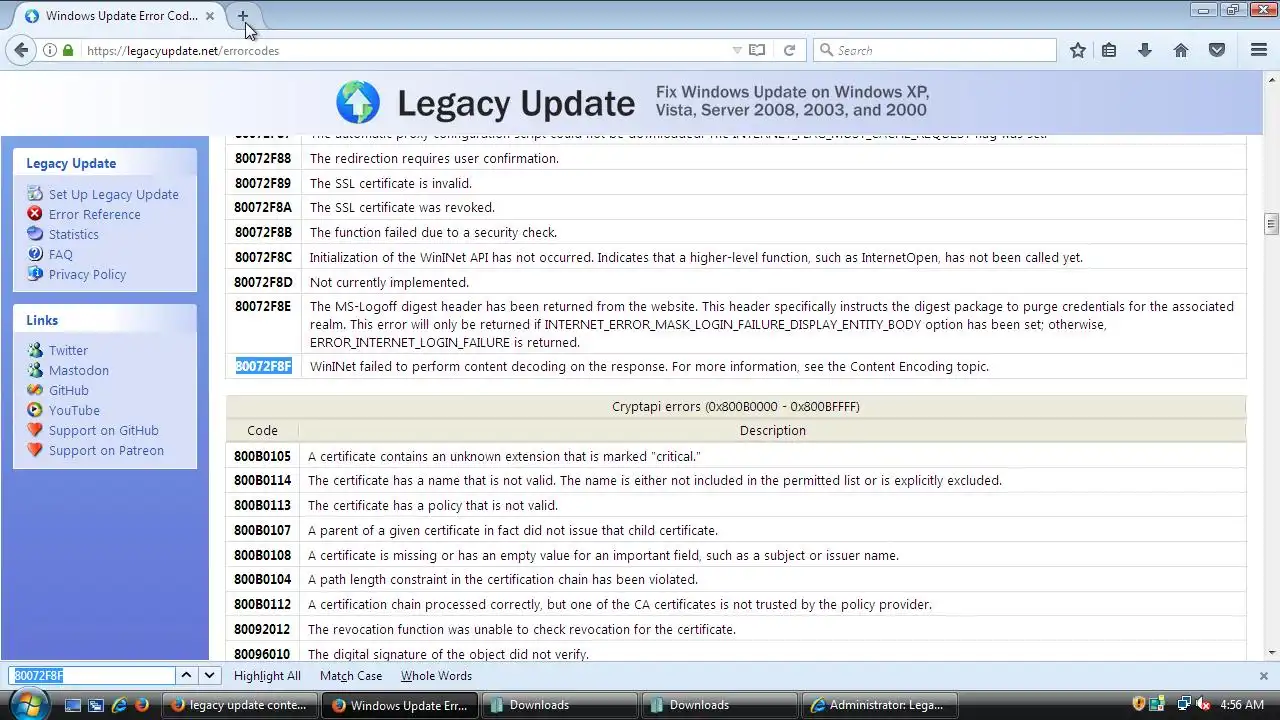The width and height of the screenshot is (1280, 720).
Task: Click the muted volume tray icon
Action: (x=1203, y=704)
